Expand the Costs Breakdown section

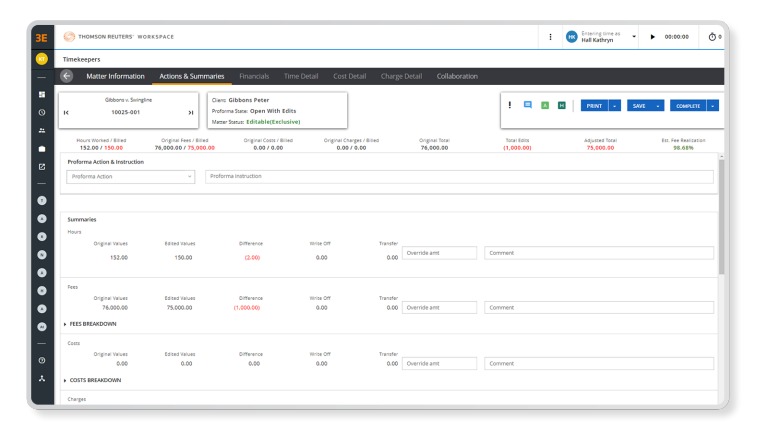pyautogui.click(x=92, y=380)
